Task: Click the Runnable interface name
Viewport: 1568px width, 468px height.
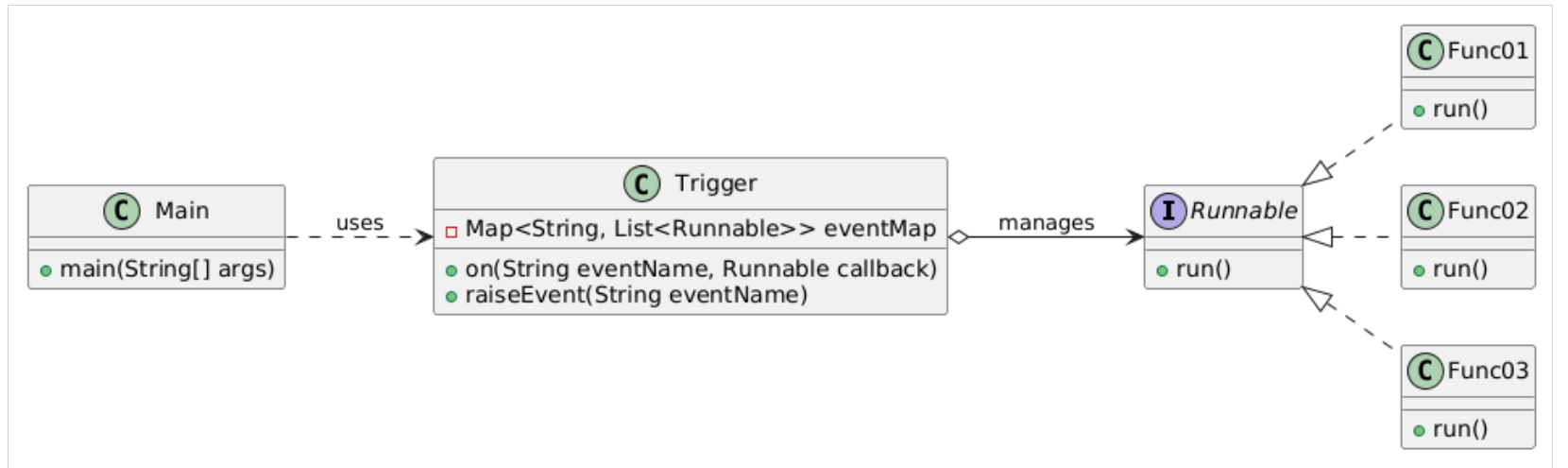Action: click(1244, 211)
